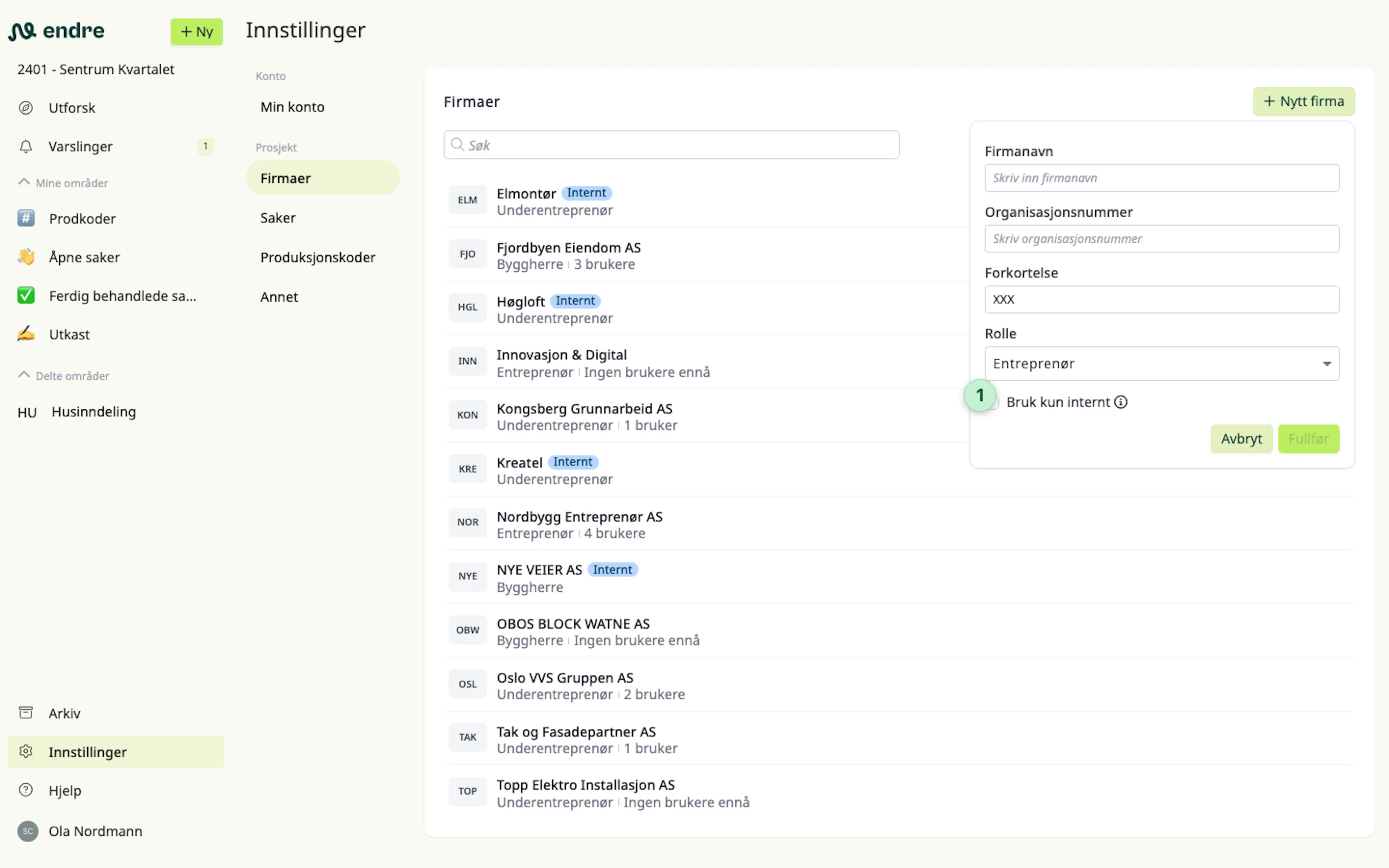The height and width of the screenshot is (868, 1389).
Task: Click the Bruk kun internt label
Action: click(x=1058, y=403)
